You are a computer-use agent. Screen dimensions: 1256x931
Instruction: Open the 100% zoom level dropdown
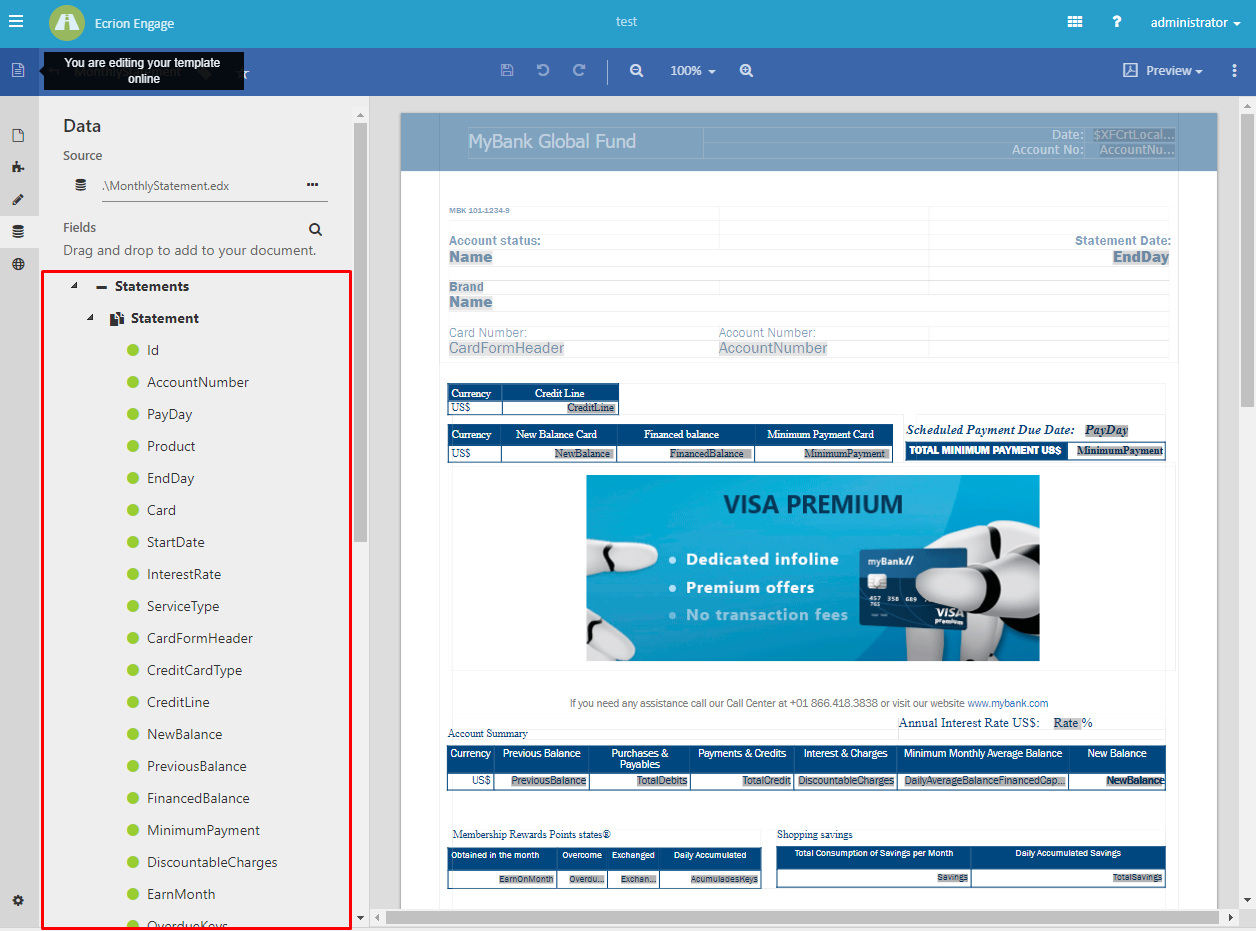692,71
